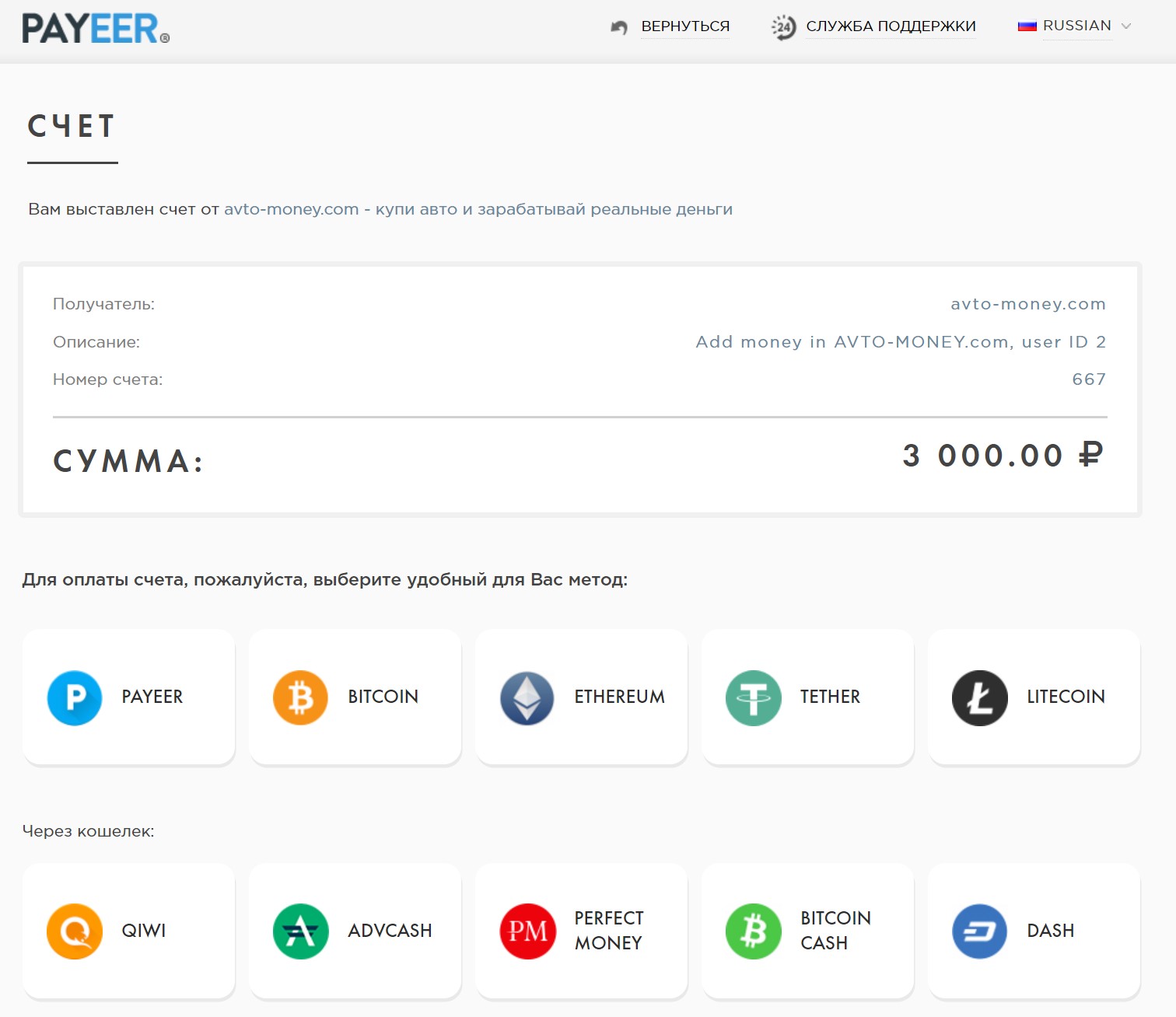Click the 24-hour support icon
This screenshot has height=1017, width=1176.
pos(783,27)
